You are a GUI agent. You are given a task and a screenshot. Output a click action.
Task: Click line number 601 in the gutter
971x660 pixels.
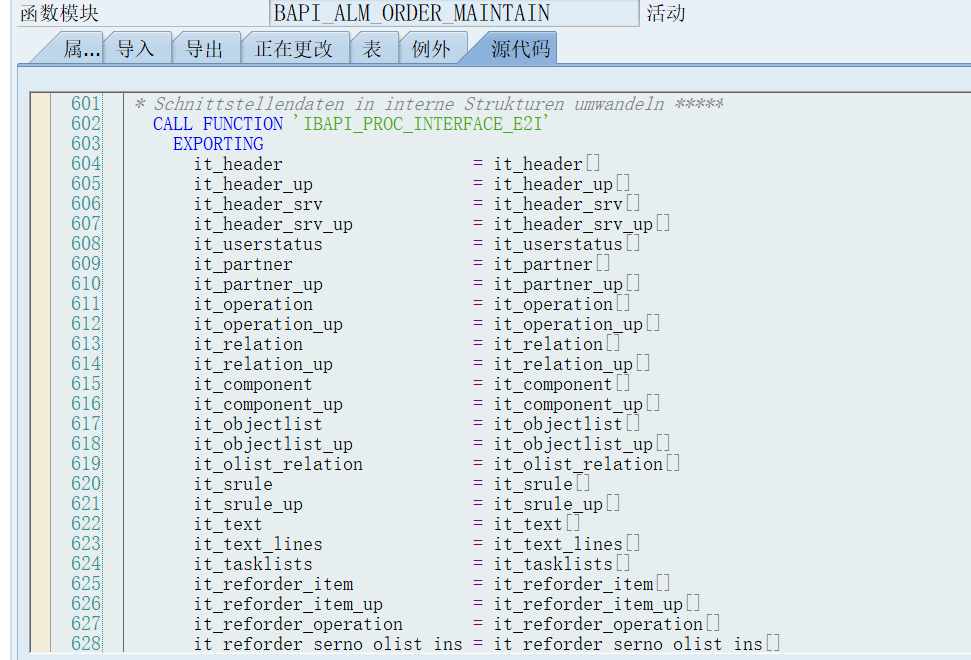click(85, 103)
